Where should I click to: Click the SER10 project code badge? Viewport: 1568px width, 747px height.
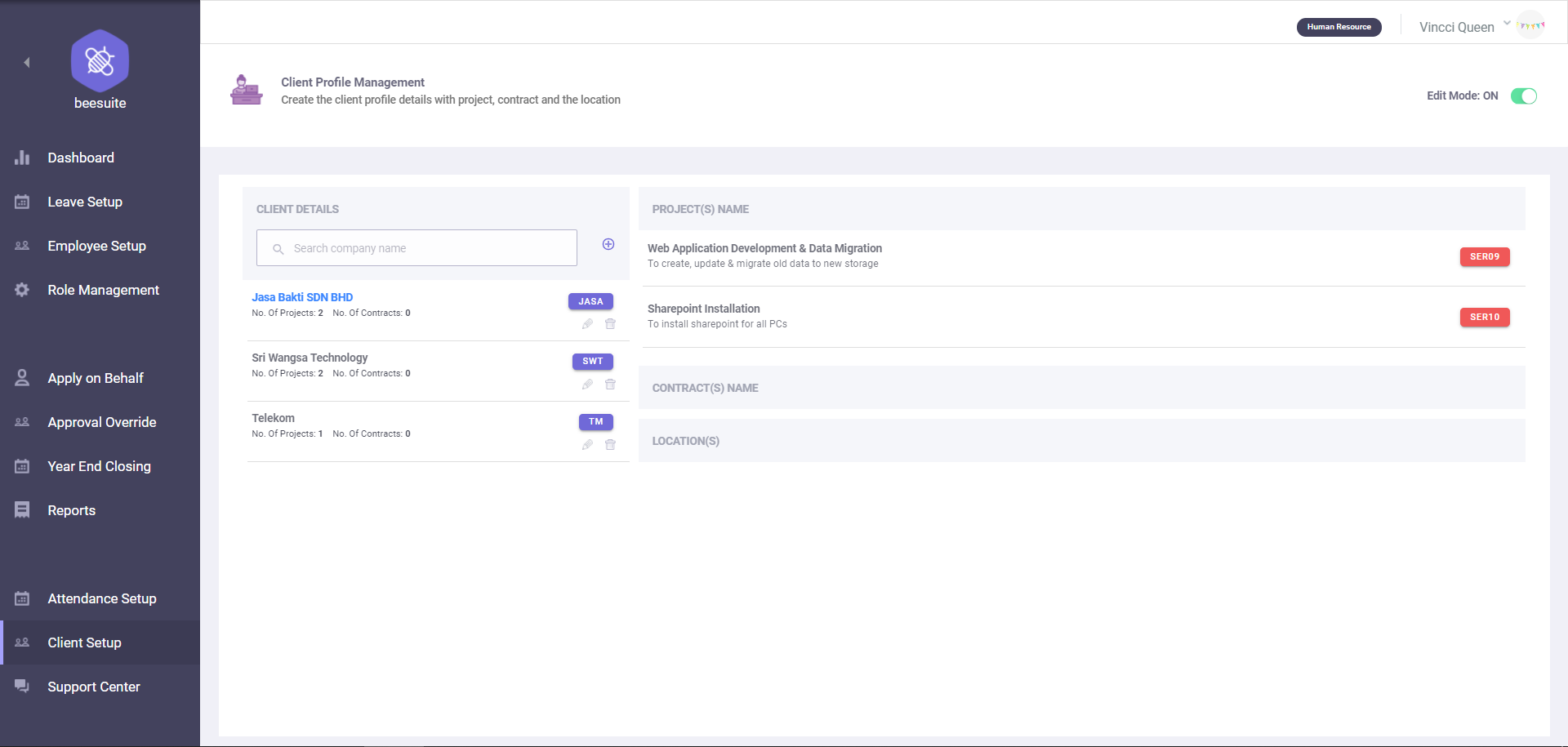1485,317
